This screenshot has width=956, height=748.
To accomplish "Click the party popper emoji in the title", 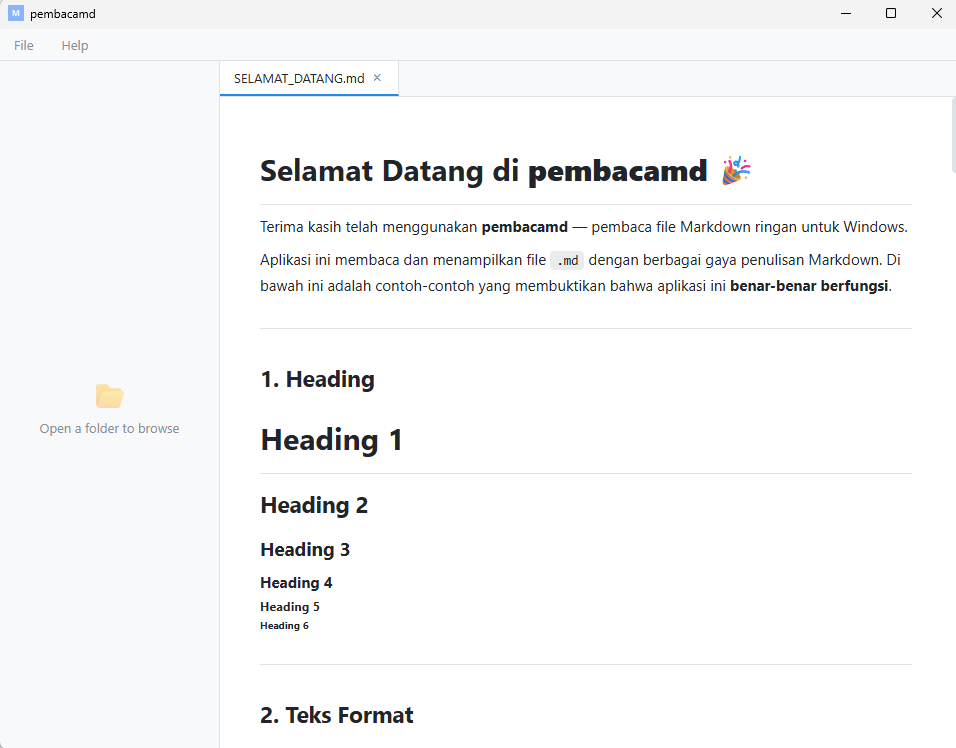I will [737, 171].
